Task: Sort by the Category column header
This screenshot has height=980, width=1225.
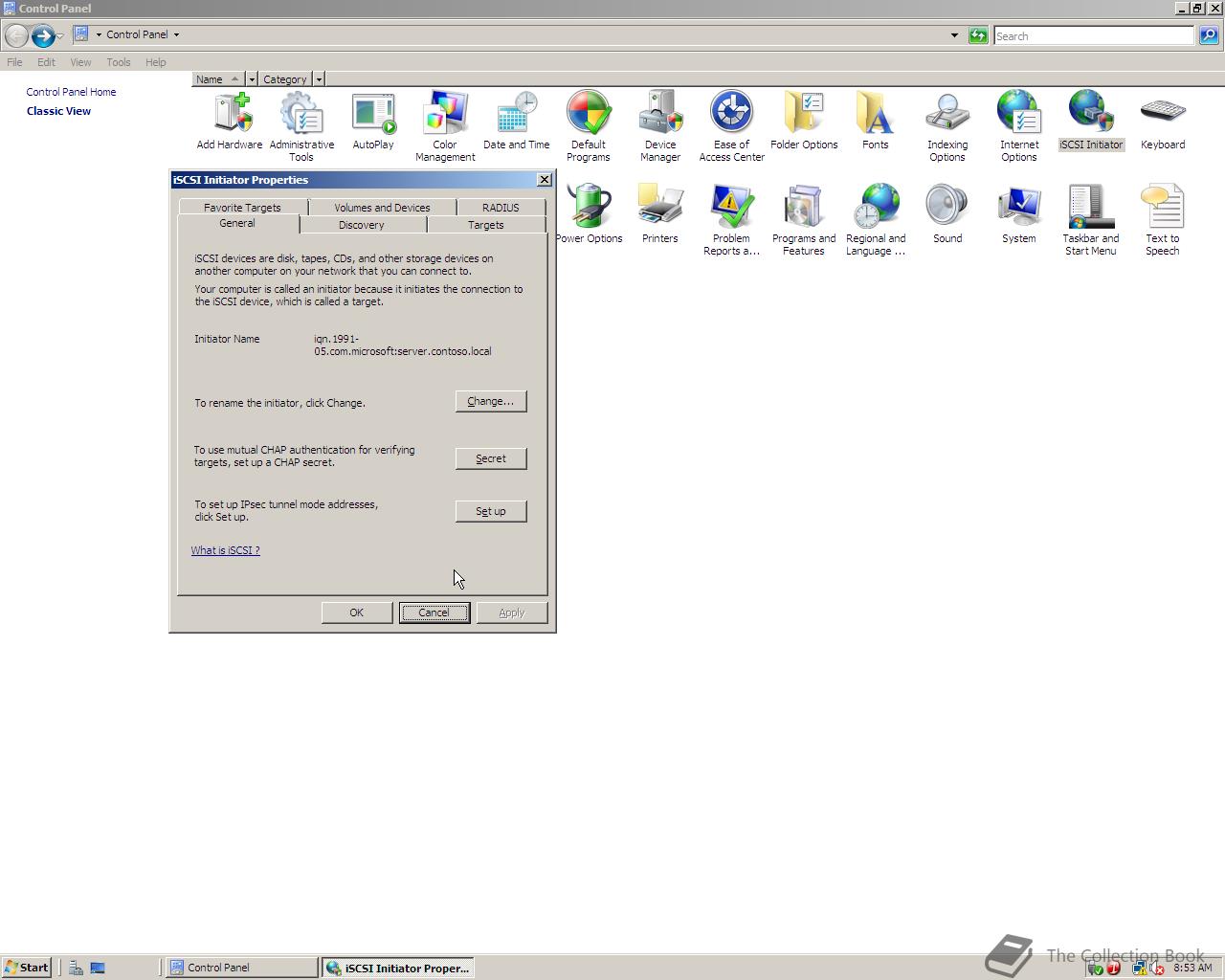Action: coord(285,79)
